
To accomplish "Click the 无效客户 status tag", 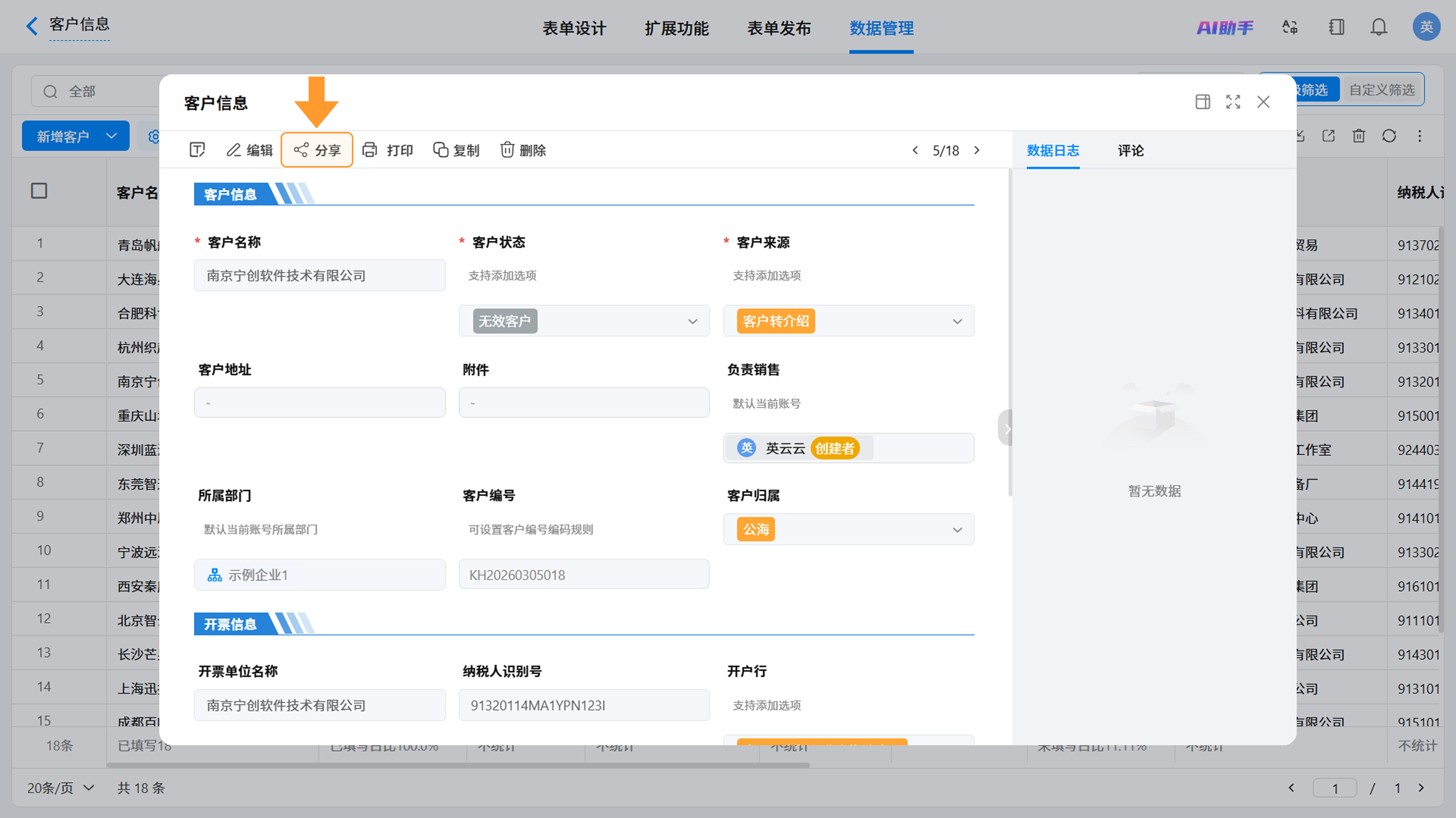I will (x=505, y=321).
